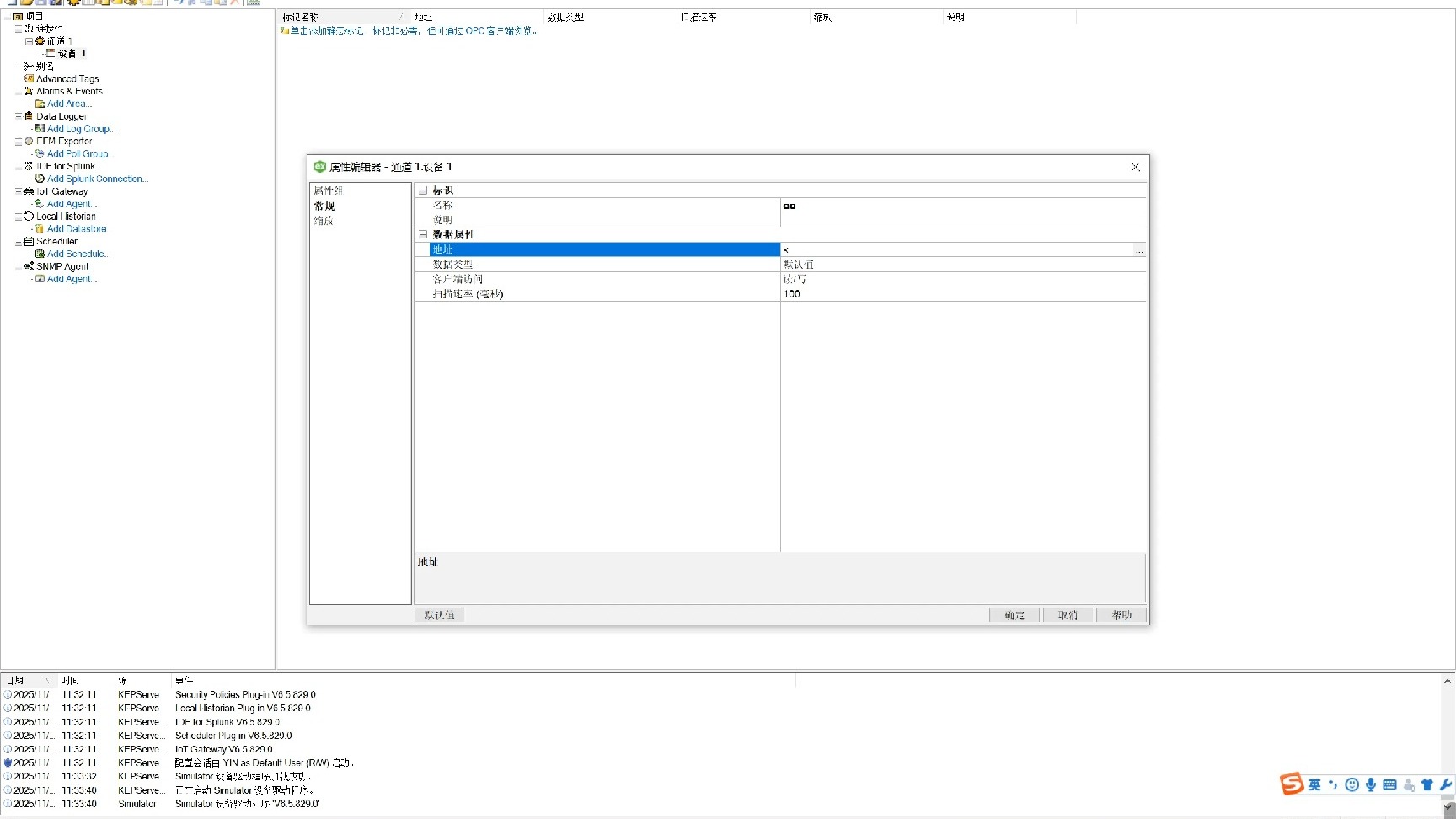The height and width of the screenshot is (819, 1456).
Task: Select the IoT Gateway plug-in icon
Action: coord(29,191)
